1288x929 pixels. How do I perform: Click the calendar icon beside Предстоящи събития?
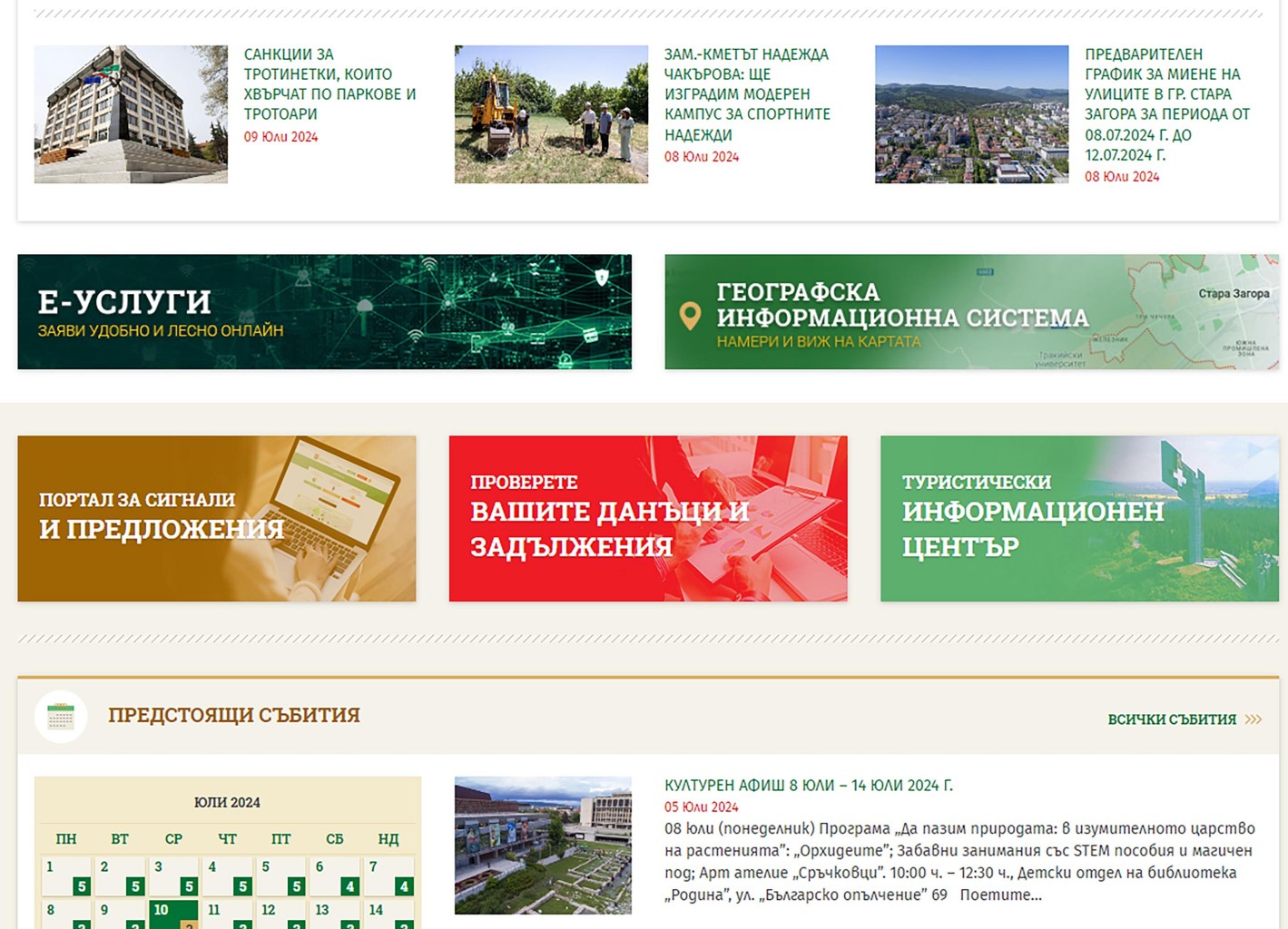(61, 717)
